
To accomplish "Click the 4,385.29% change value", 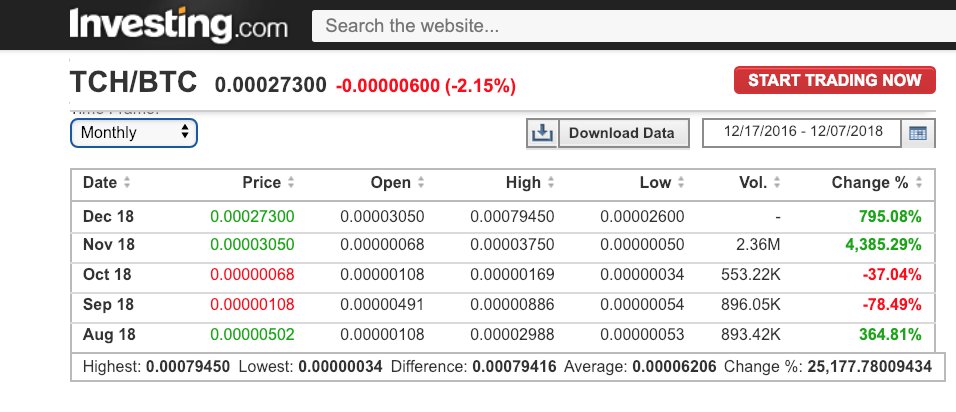I will coord(883,245).
